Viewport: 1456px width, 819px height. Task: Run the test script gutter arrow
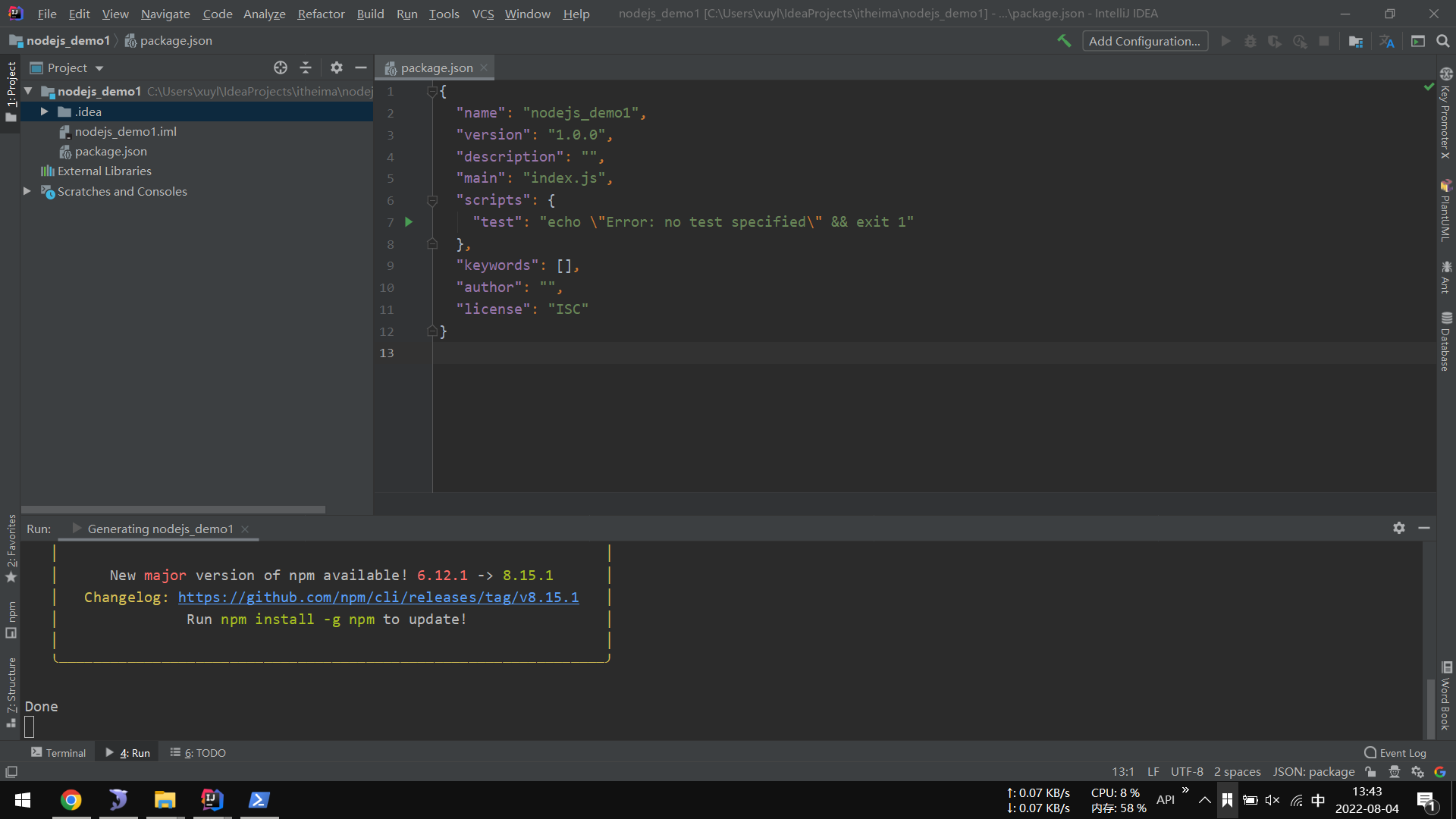(409, 221)
